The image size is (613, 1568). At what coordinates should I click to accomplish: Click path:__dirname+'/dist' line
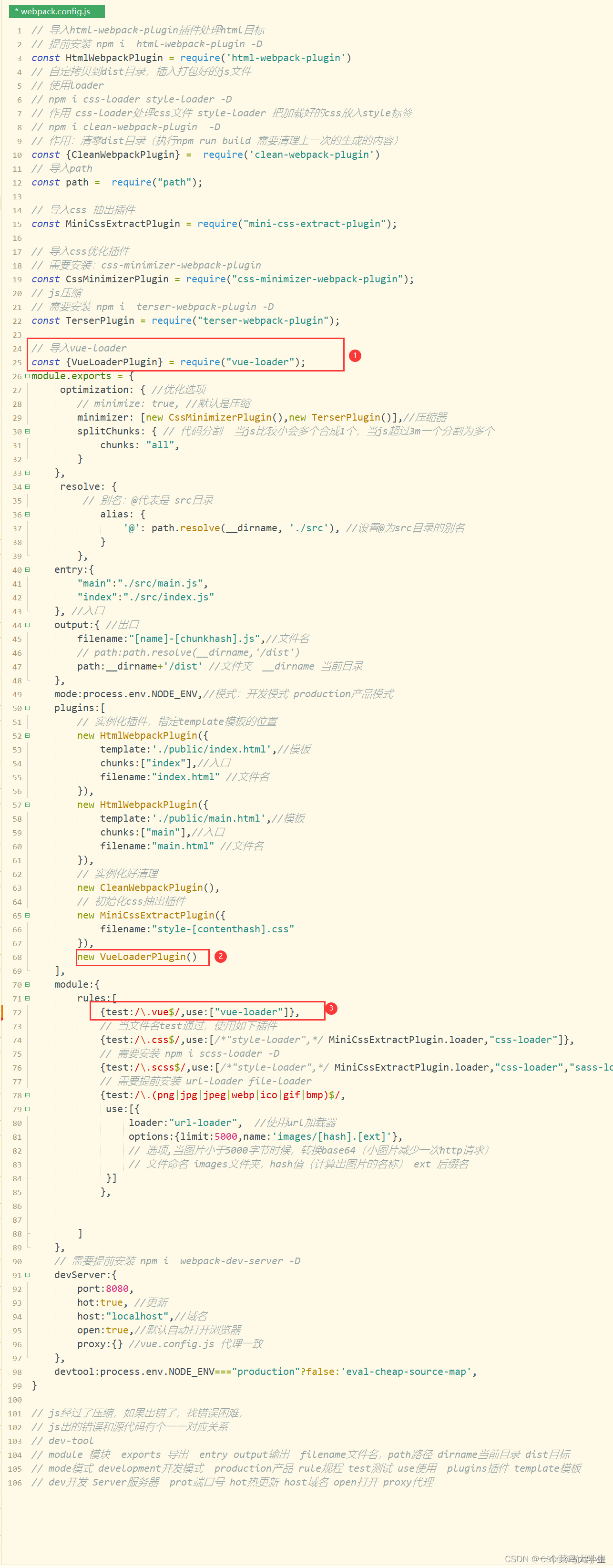tap(140, 667)
